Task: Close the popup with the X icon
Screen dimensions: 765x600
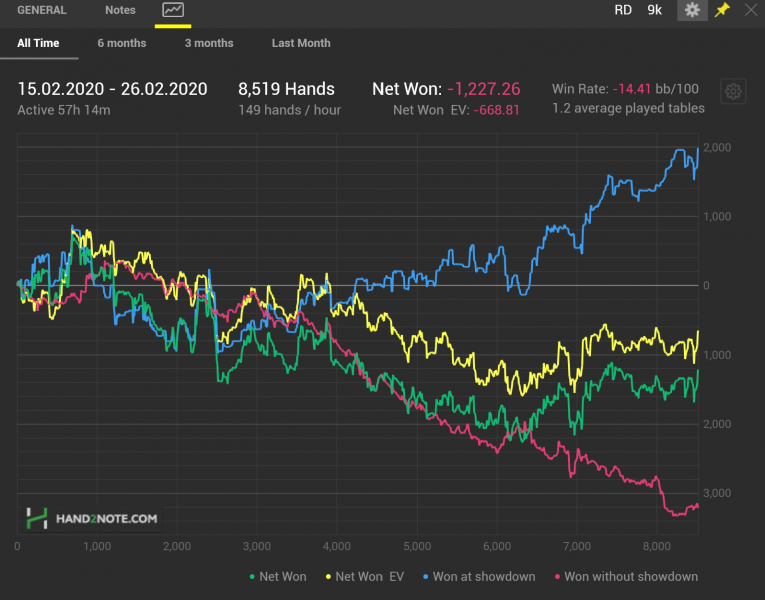Action: click(x=751, y=10)
